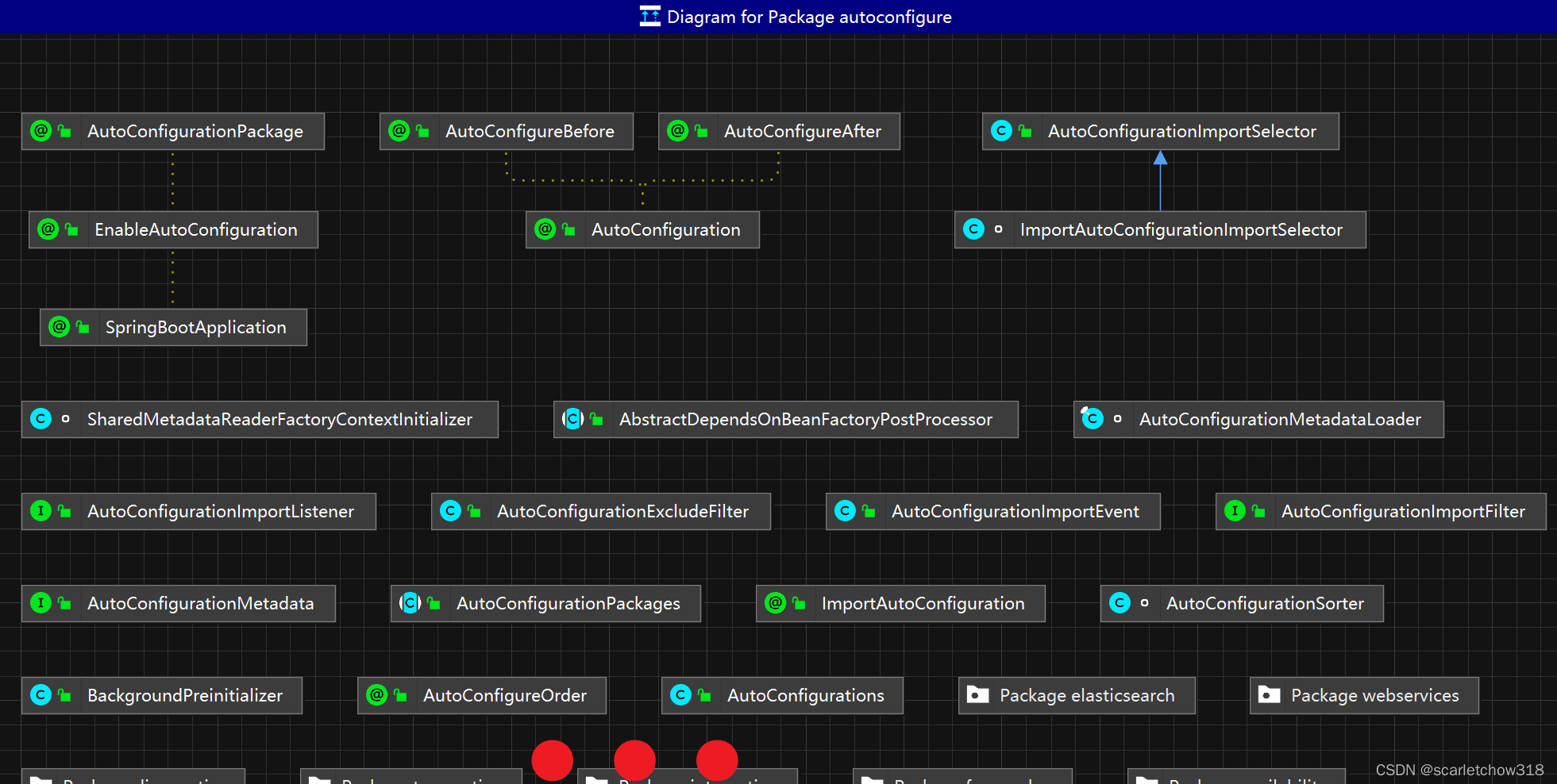Expand the rightmost red circle marker

pos(717,760)
